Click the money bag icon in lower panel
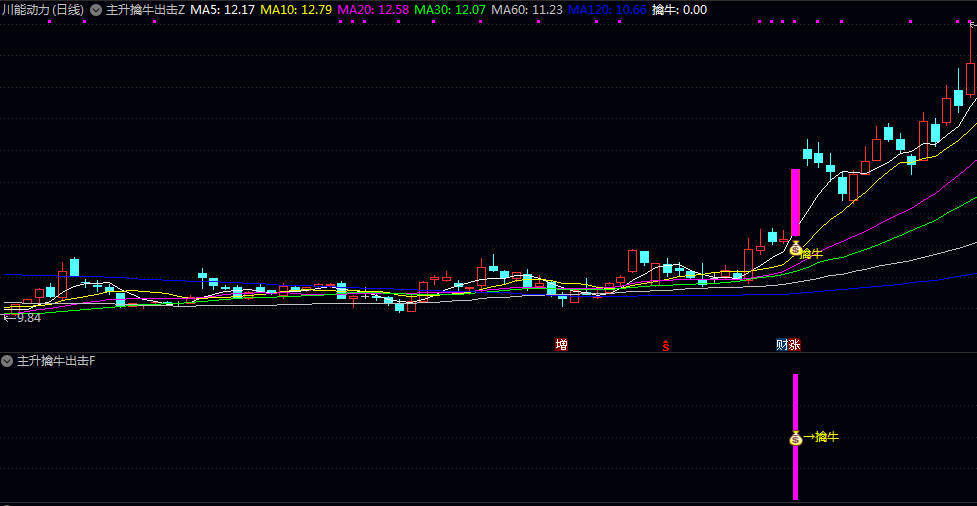The height and width of the screenshot is (506, 977). click(x=796, y=438)
